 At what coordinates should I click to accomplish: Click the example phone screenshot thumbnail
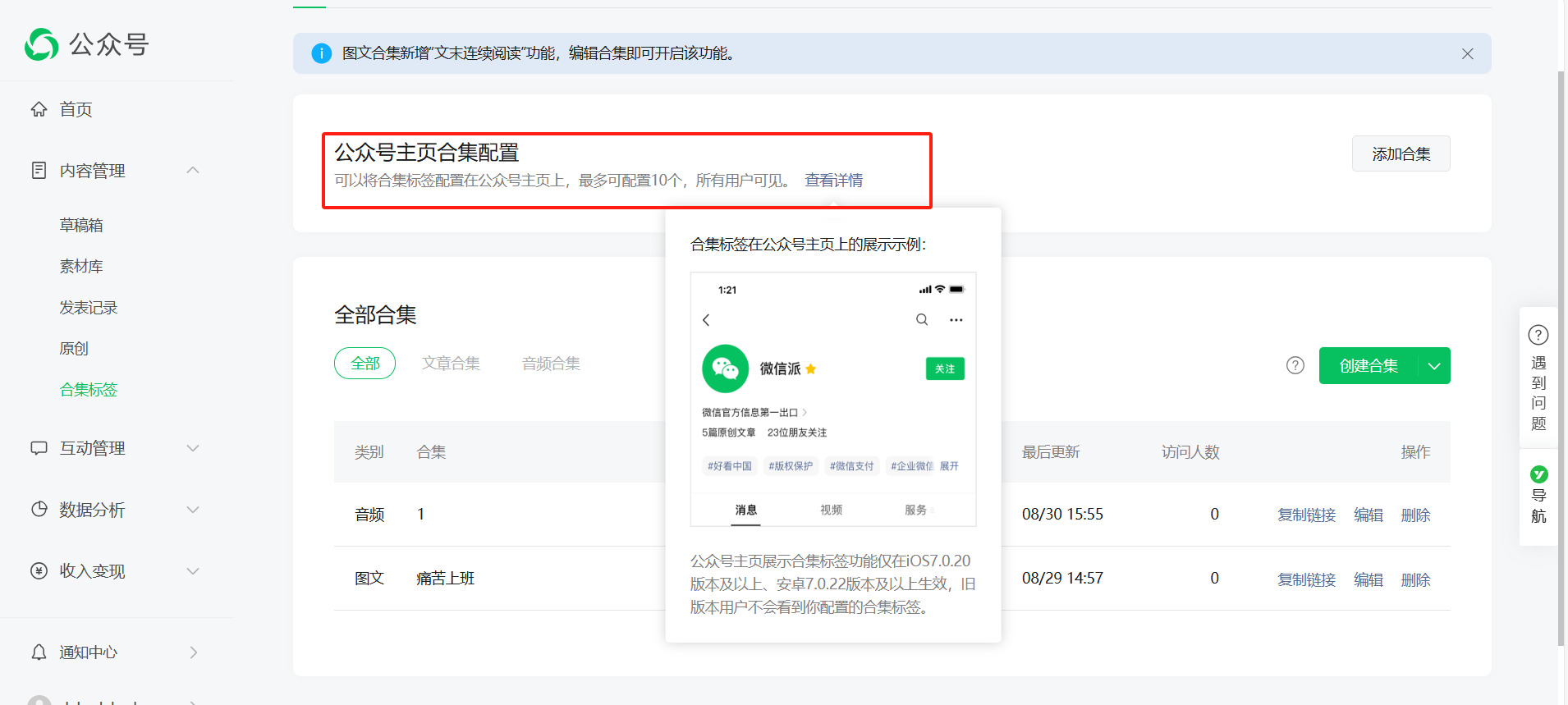point(833,399)
